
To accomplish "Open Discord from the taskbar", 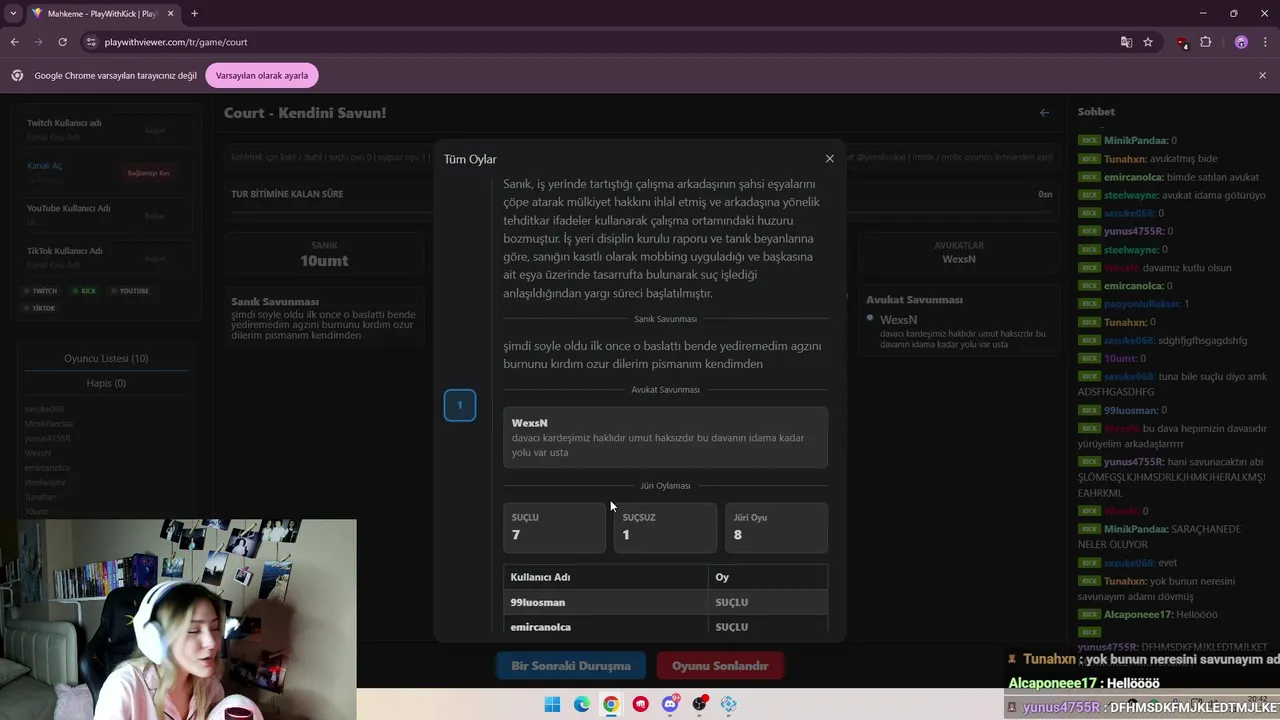I will [670, 704].
